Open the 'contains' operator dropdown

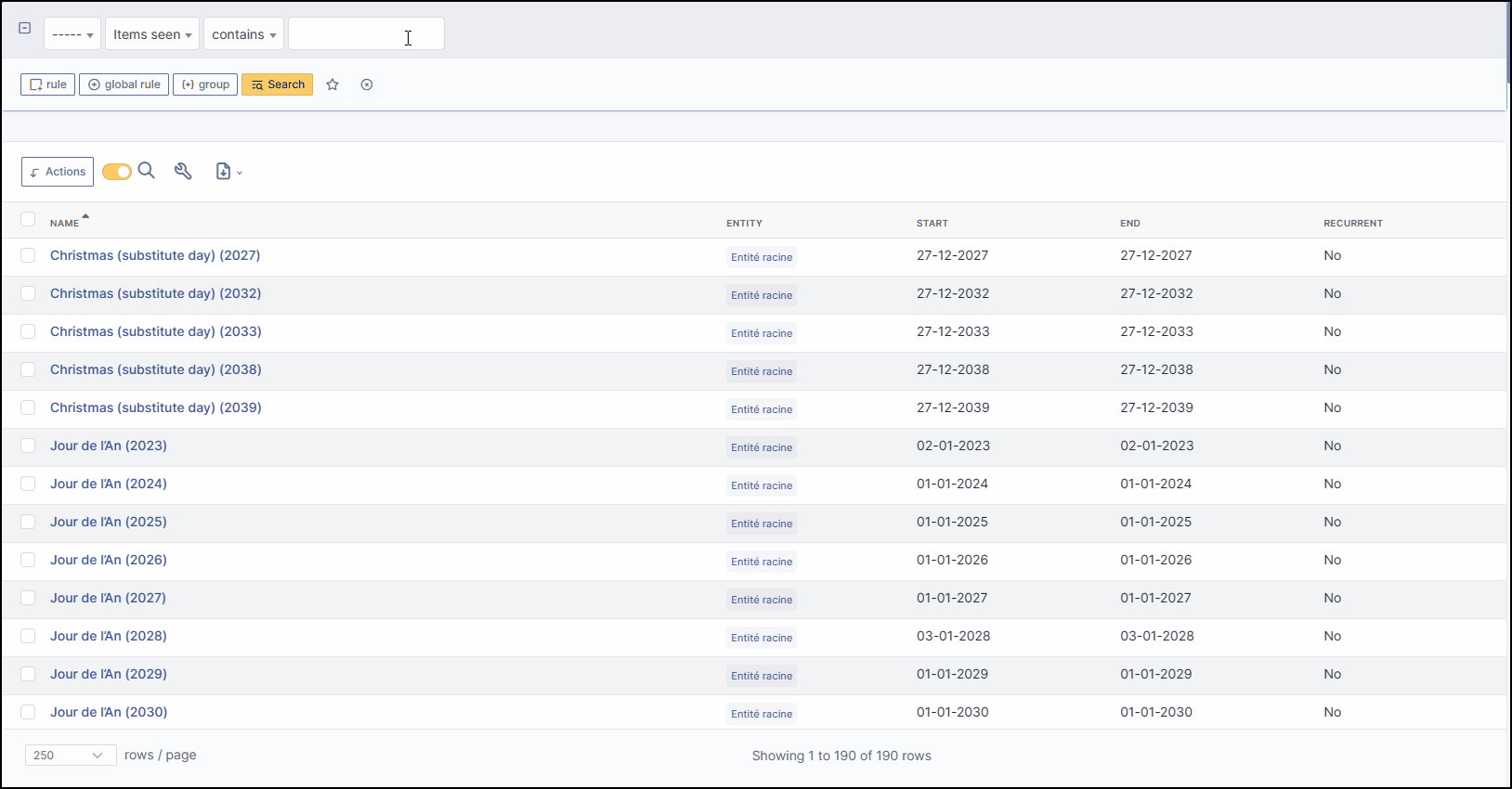[x=243, y=34]
